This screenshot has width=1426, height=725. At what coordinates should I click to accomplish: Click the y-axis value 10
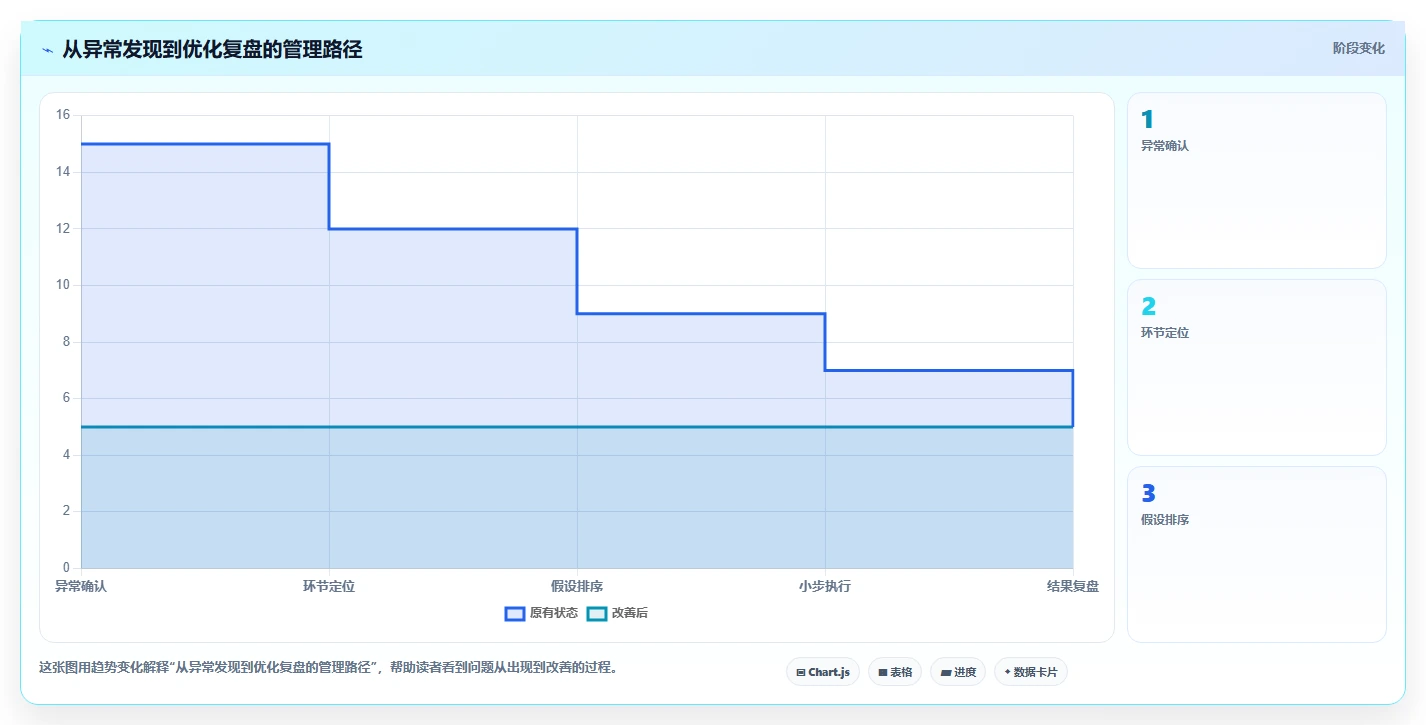pyautogui.click(x=63, y=285)
